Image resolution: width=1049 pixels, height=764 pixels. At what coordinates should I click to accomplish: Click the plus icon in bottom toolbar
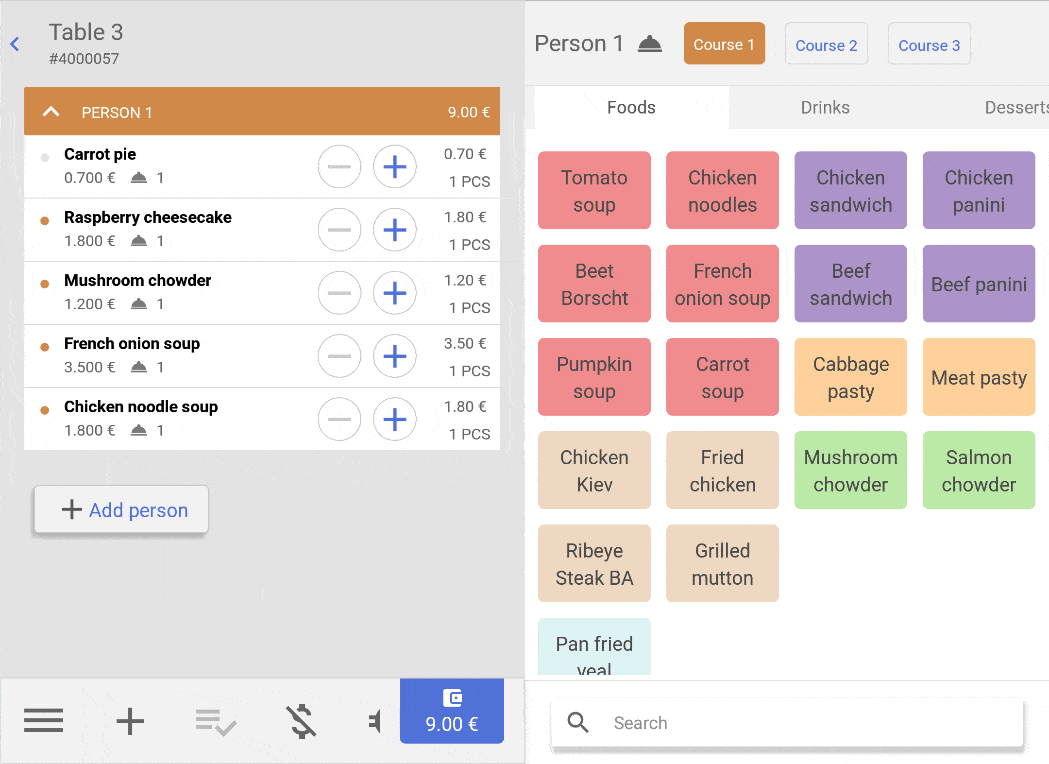click(x=130, y=720)
